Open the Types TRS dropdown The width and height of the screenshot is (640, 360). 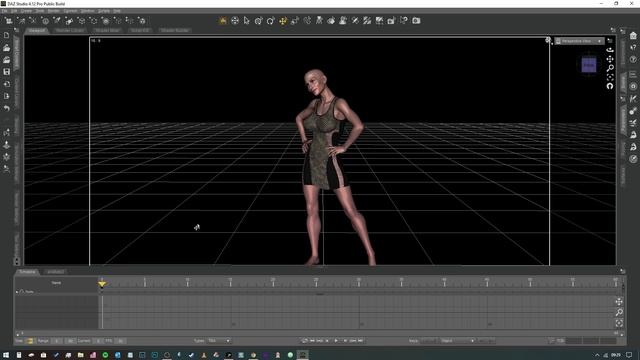[x=219, y=341]
